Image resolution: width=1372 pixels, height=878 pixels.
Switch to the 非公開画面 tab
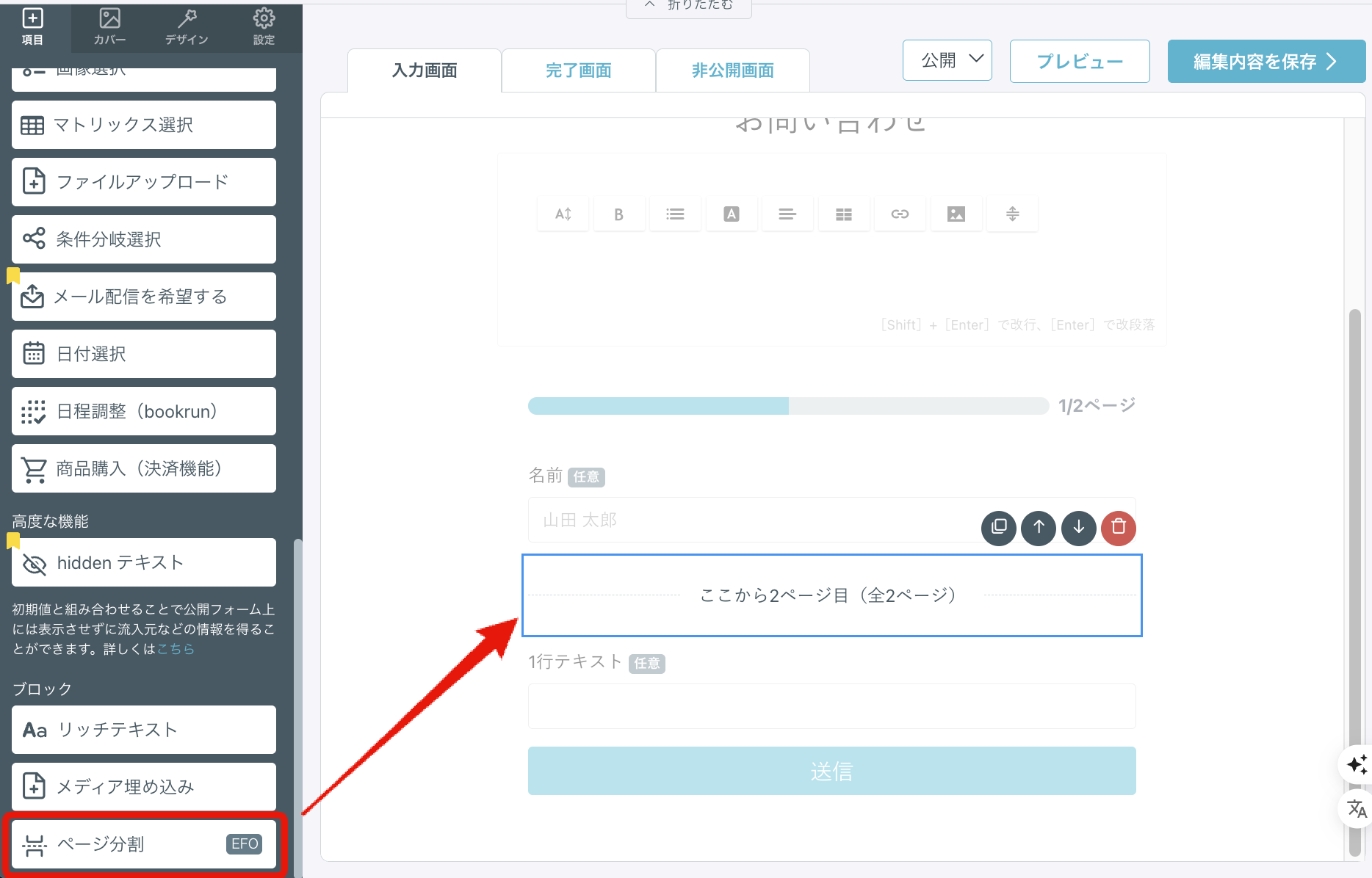pyautogui.click(x=733, y=70)
